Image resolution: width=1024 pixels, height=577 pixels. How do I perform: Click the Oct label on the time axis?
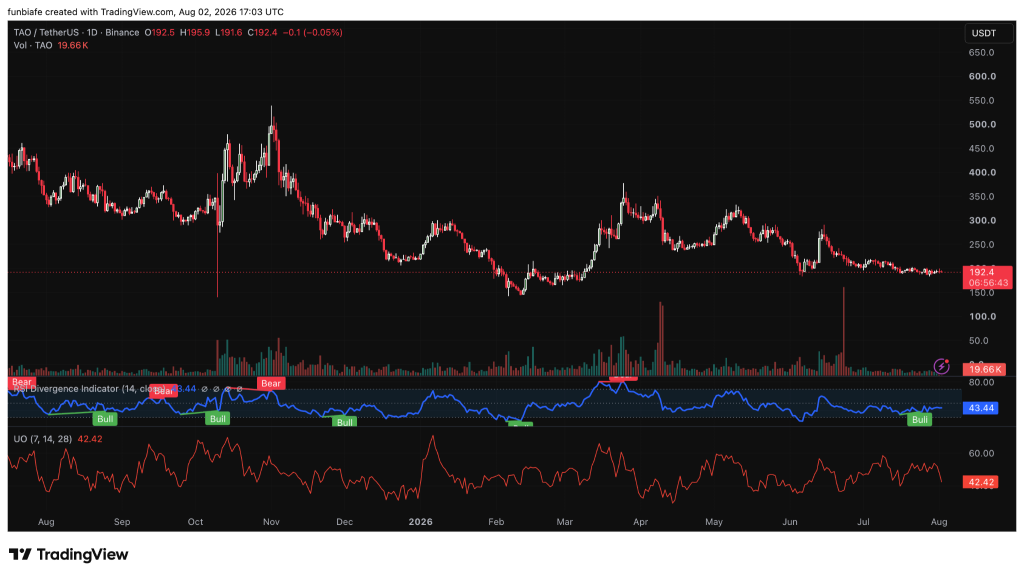(x=195, y=522)
